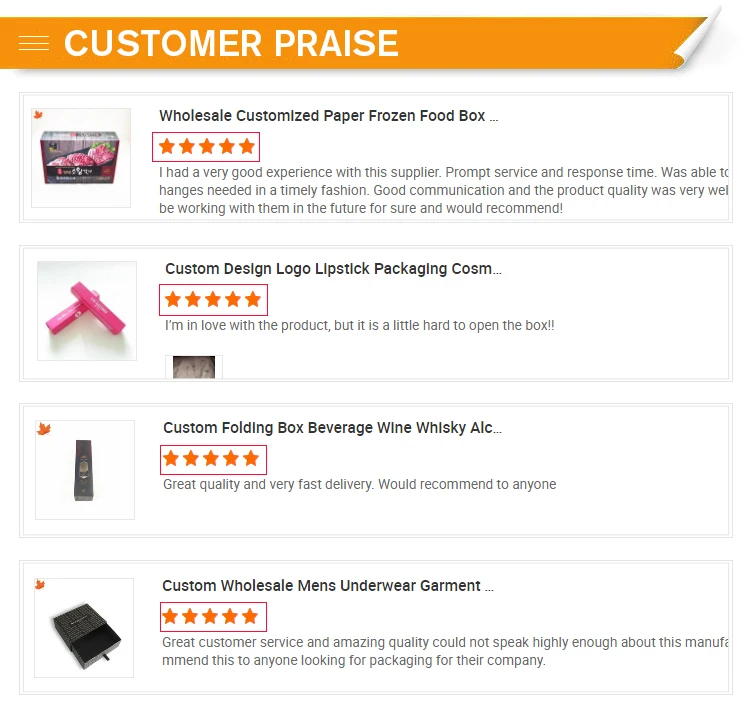Open the Custom Folding Box Beverage Wine Whisky title

332,428
